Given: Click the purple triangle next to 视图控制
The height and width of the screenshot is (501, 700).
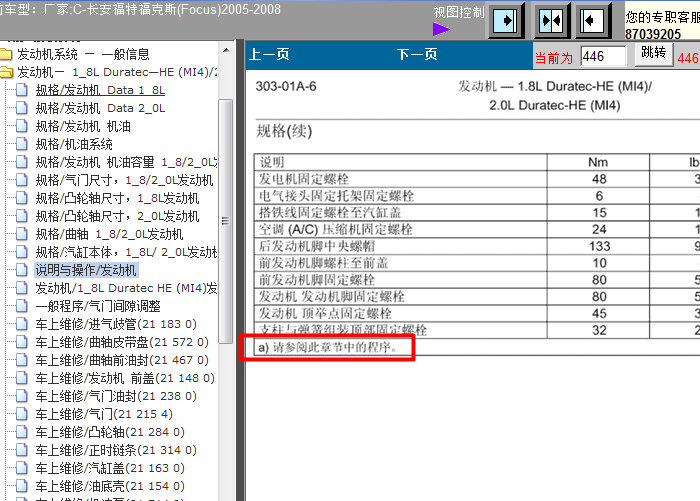Looking at the screenshot, I should click(x=441, y=29).
